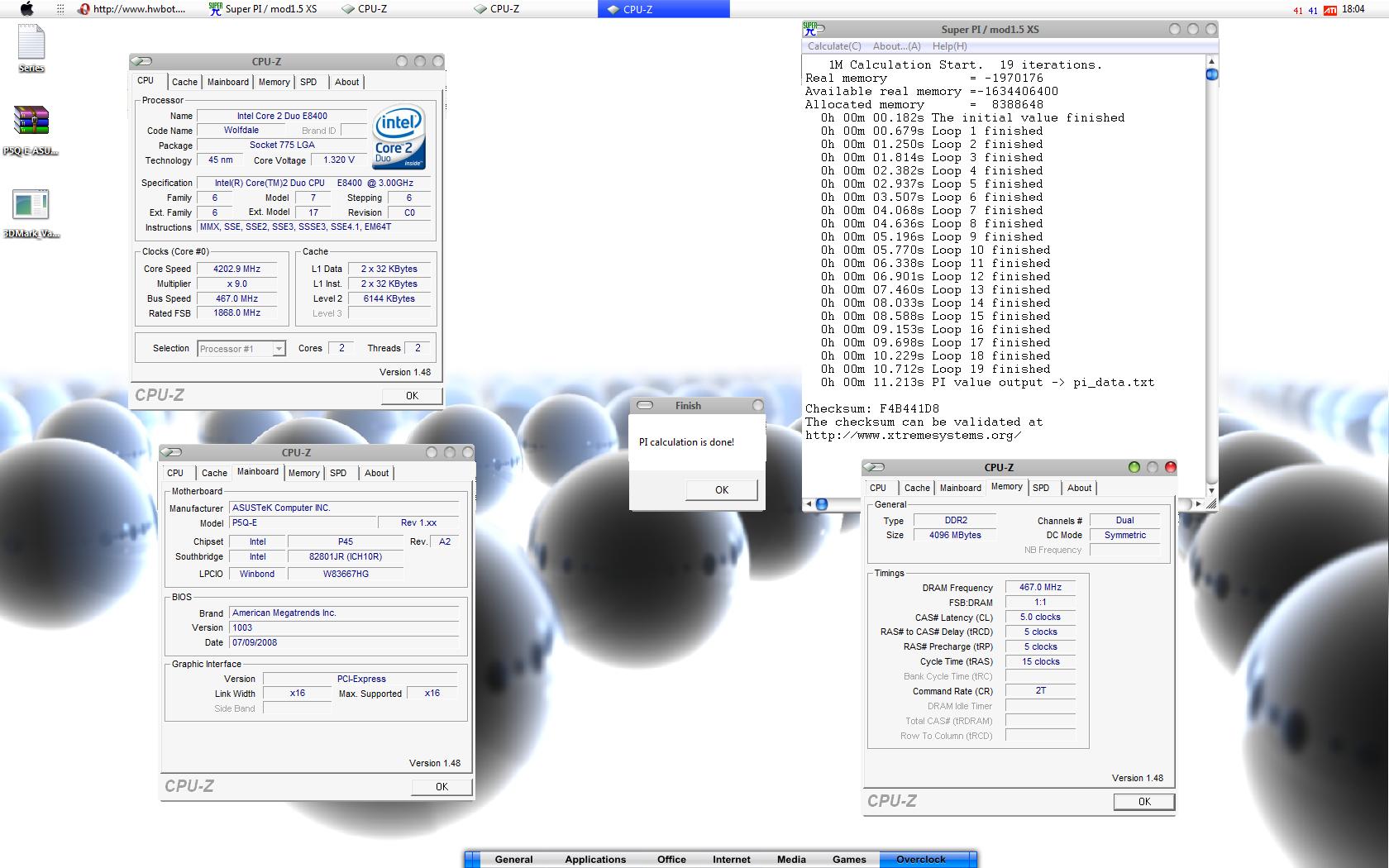Click Super PI horizontal scrollbar thumb
Screen dimensions: 1389x868
pyautogui.click(x=821, y=504)
